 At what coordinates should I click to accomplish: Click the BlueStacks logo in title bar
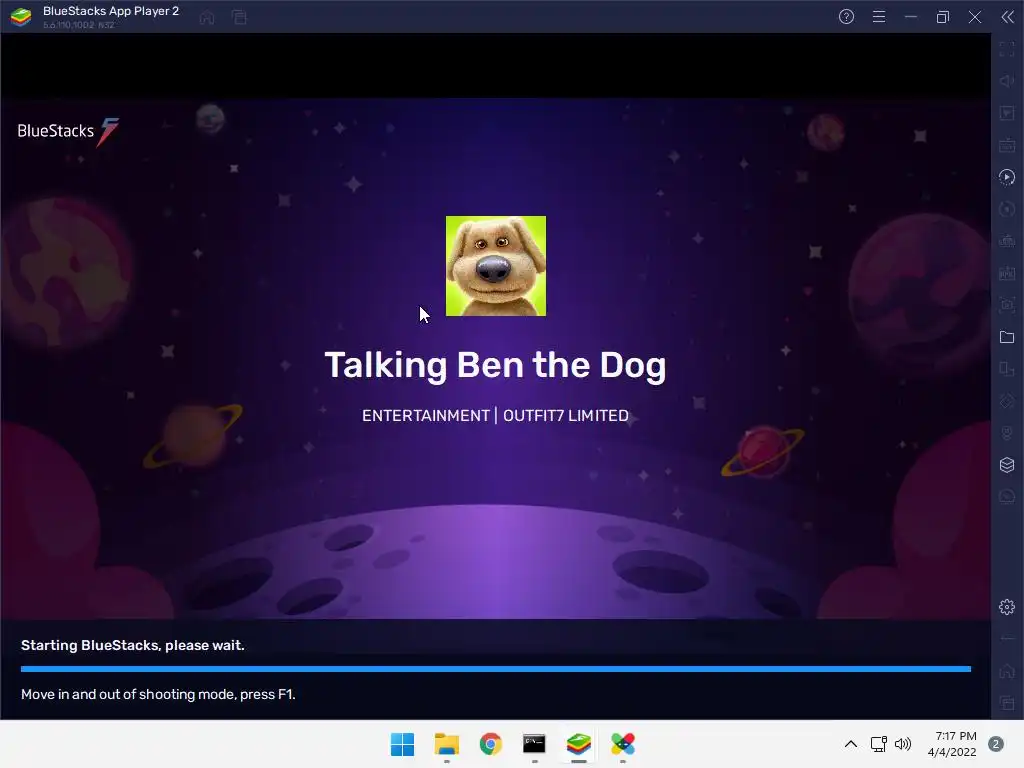click(21, 17)
